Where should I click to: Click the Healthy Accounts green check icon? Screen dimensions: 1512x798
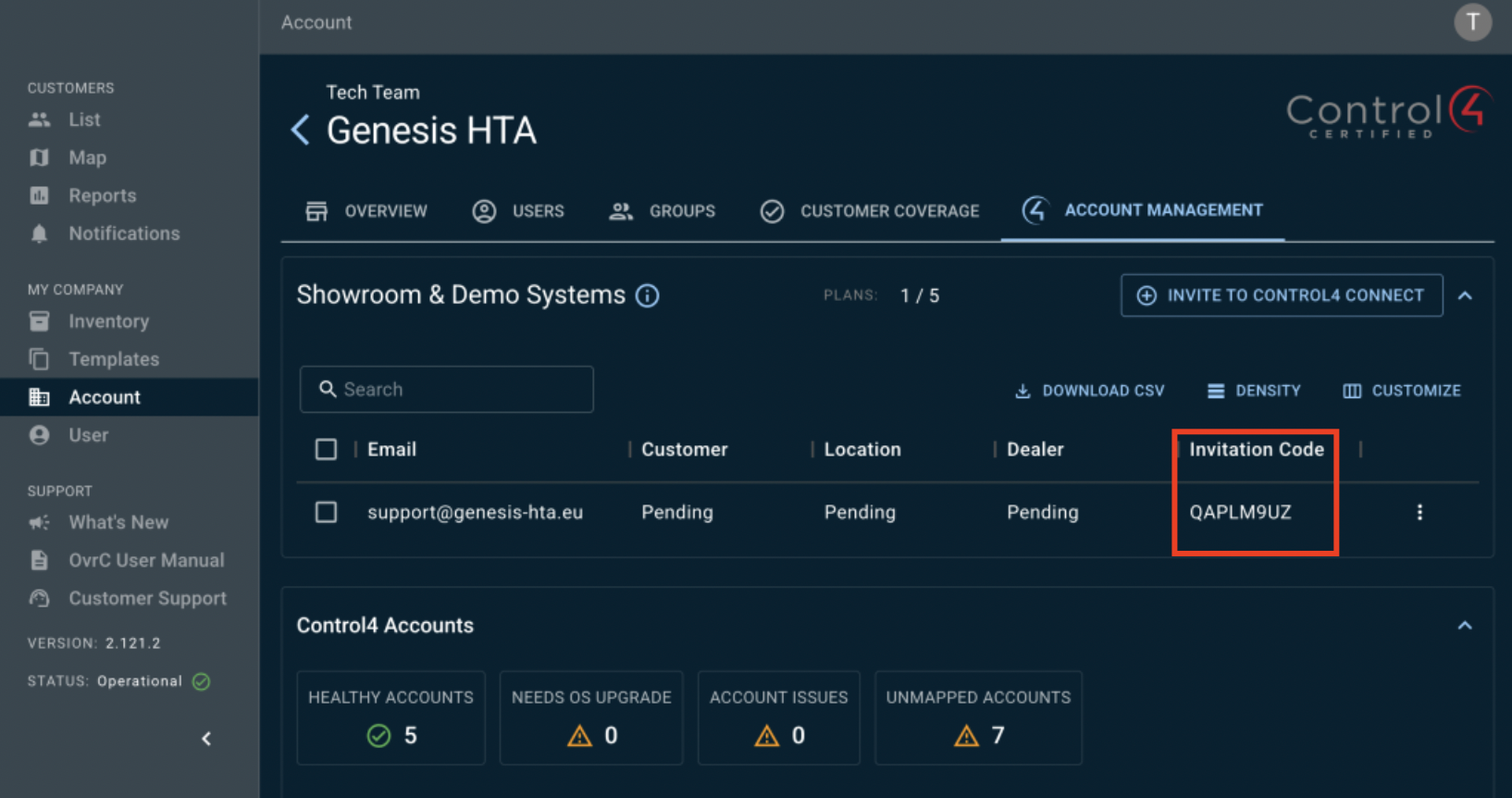click(378, 736)
